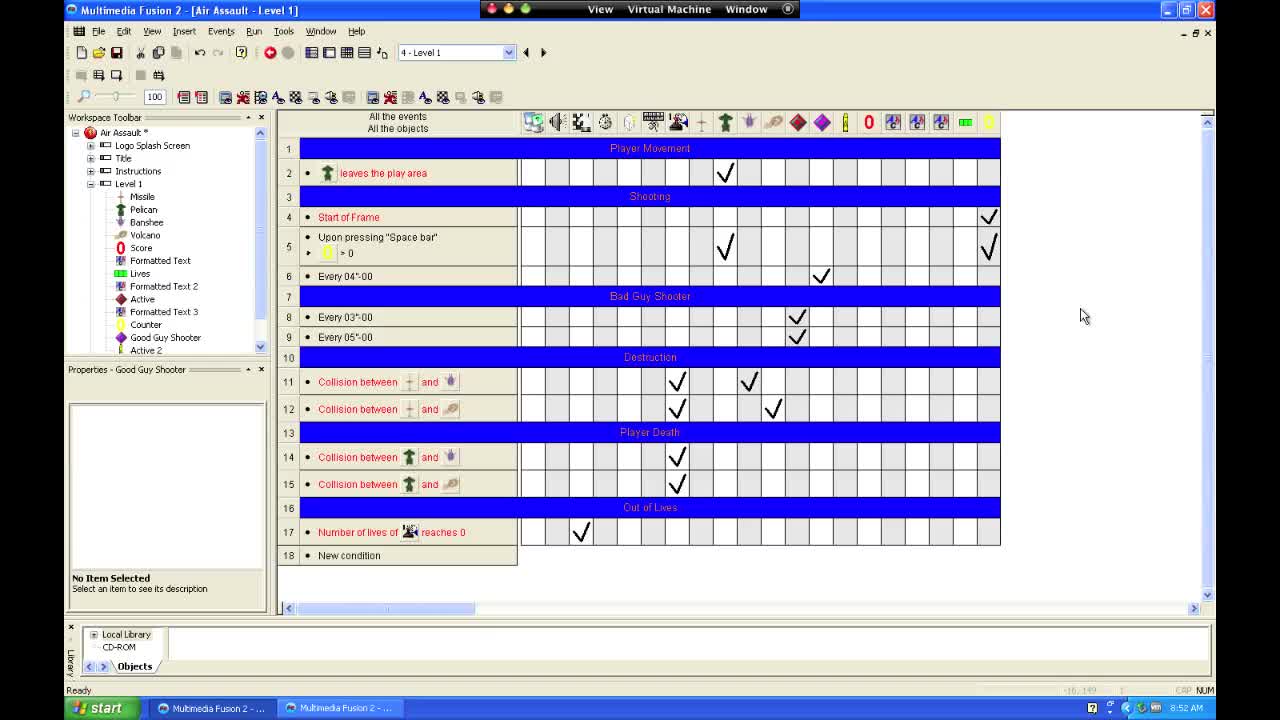The width and height of the screenshot is (1280, 720).
Task: Click New condition in row 18
Action: 349,556
